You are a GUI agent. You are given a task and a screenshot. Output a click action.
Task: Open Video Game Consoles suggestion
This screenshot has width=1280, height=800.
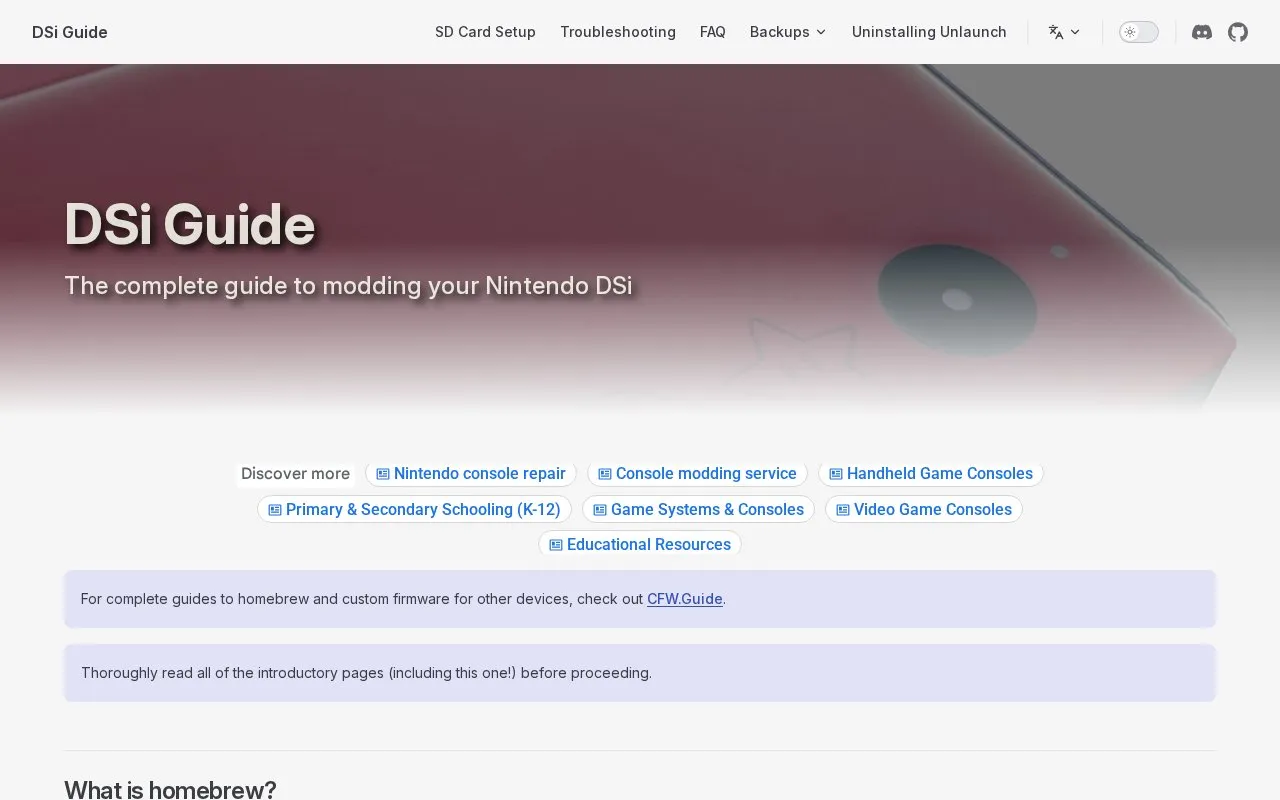(924, 510)
